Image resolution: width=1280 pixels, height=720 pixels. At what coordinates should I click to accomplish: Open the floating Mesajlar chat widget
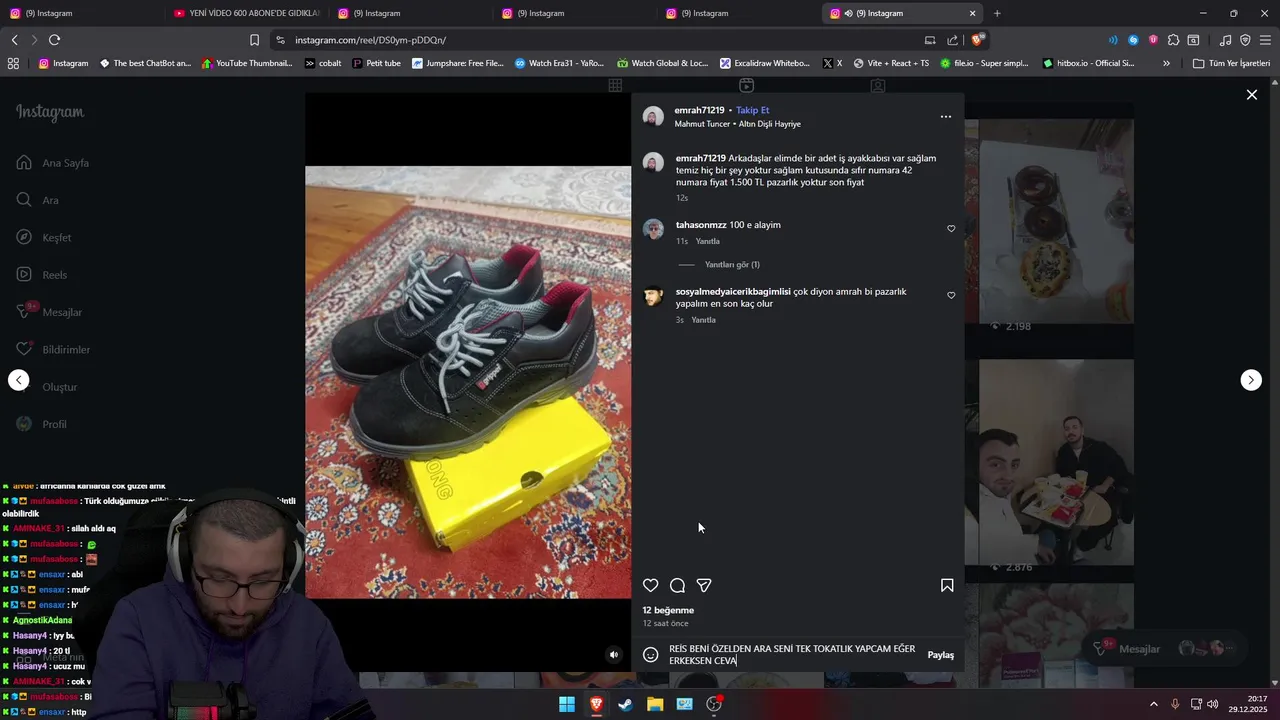1165,649
